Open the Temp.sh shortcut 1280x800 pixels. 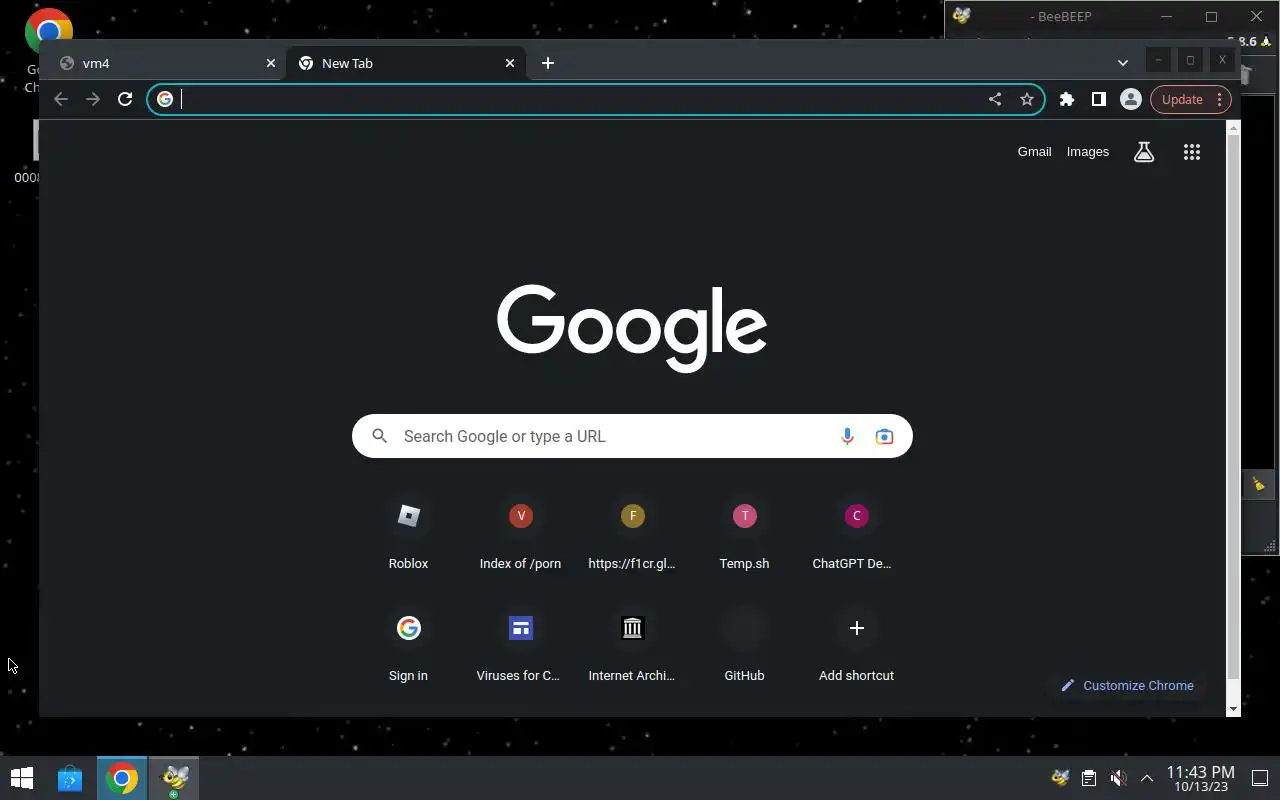click(x=744, y=535)
